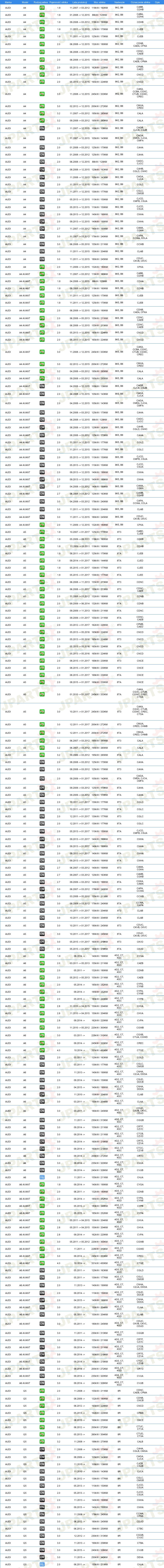The height and width of the screenshot is (1568, 164).
Task: Click green fuel icon in topmost AUDI A4 row
Action: 42,8
